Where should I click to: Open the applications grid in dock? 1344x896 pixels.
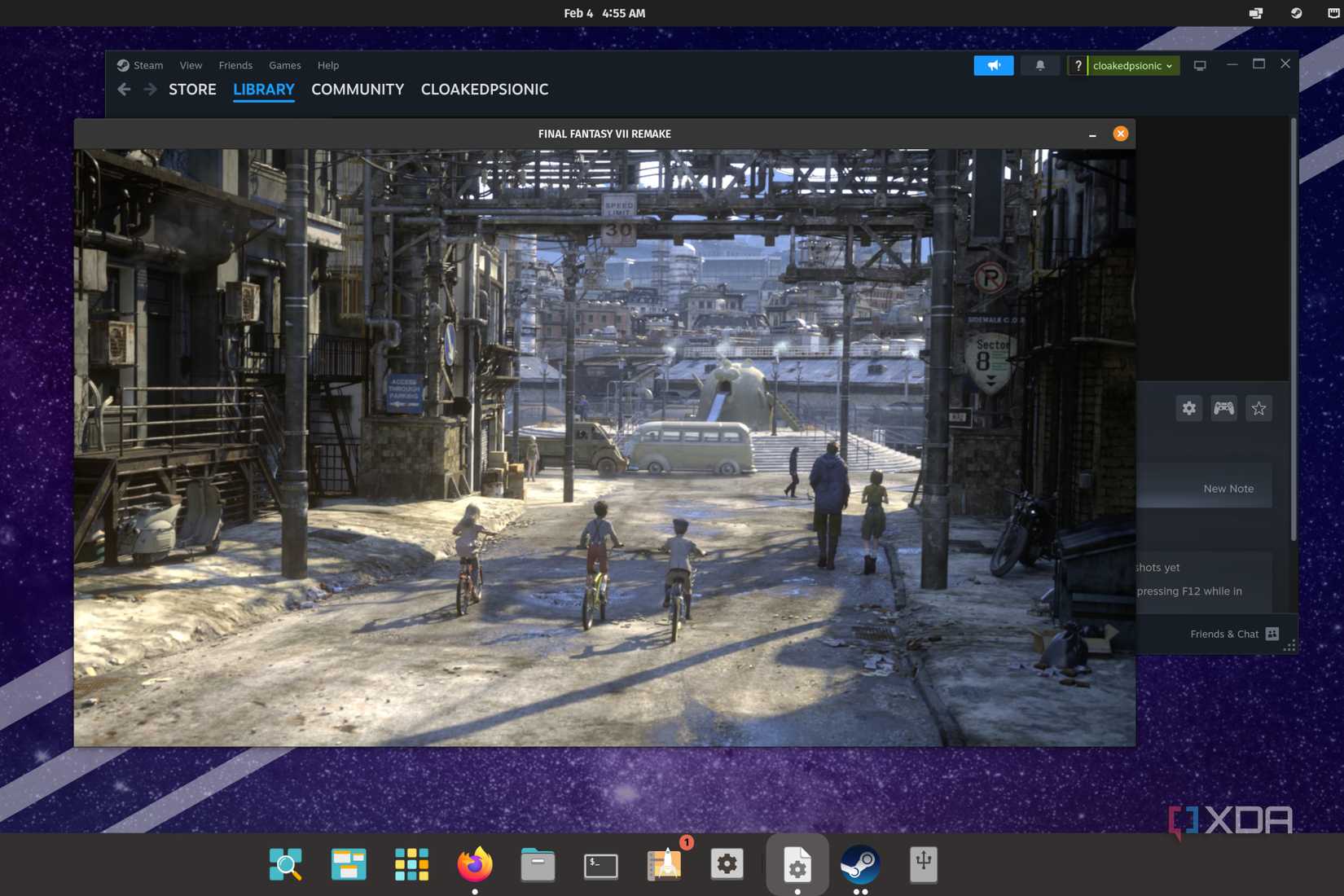tap(411, 864)
